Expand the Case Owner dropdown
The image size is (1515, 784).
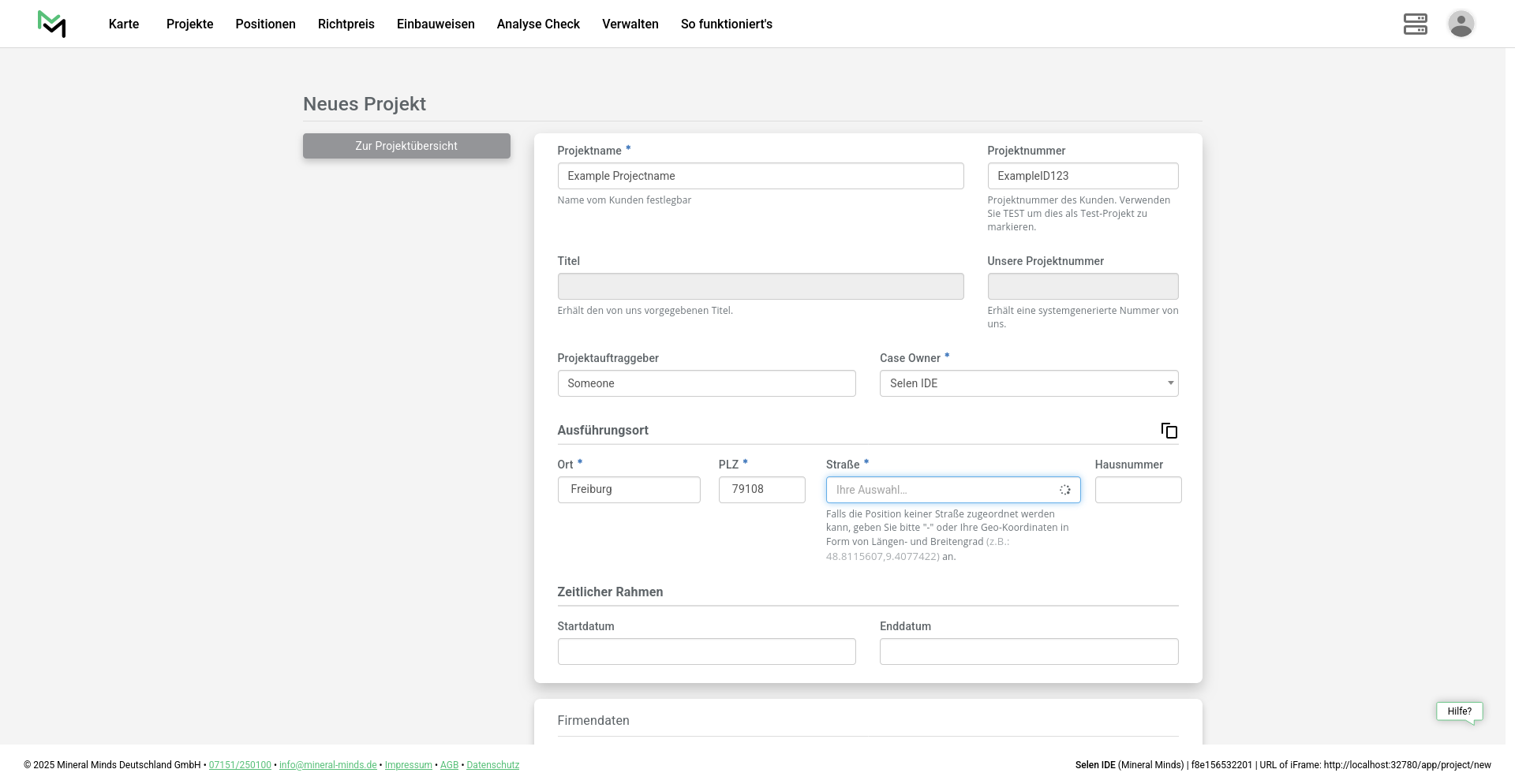tap(1028, 383)
